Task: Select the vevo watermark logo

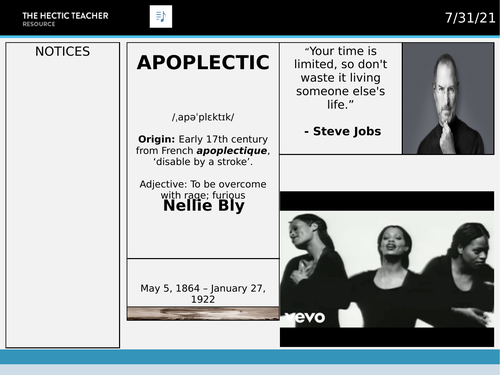Action: point(305,317)
